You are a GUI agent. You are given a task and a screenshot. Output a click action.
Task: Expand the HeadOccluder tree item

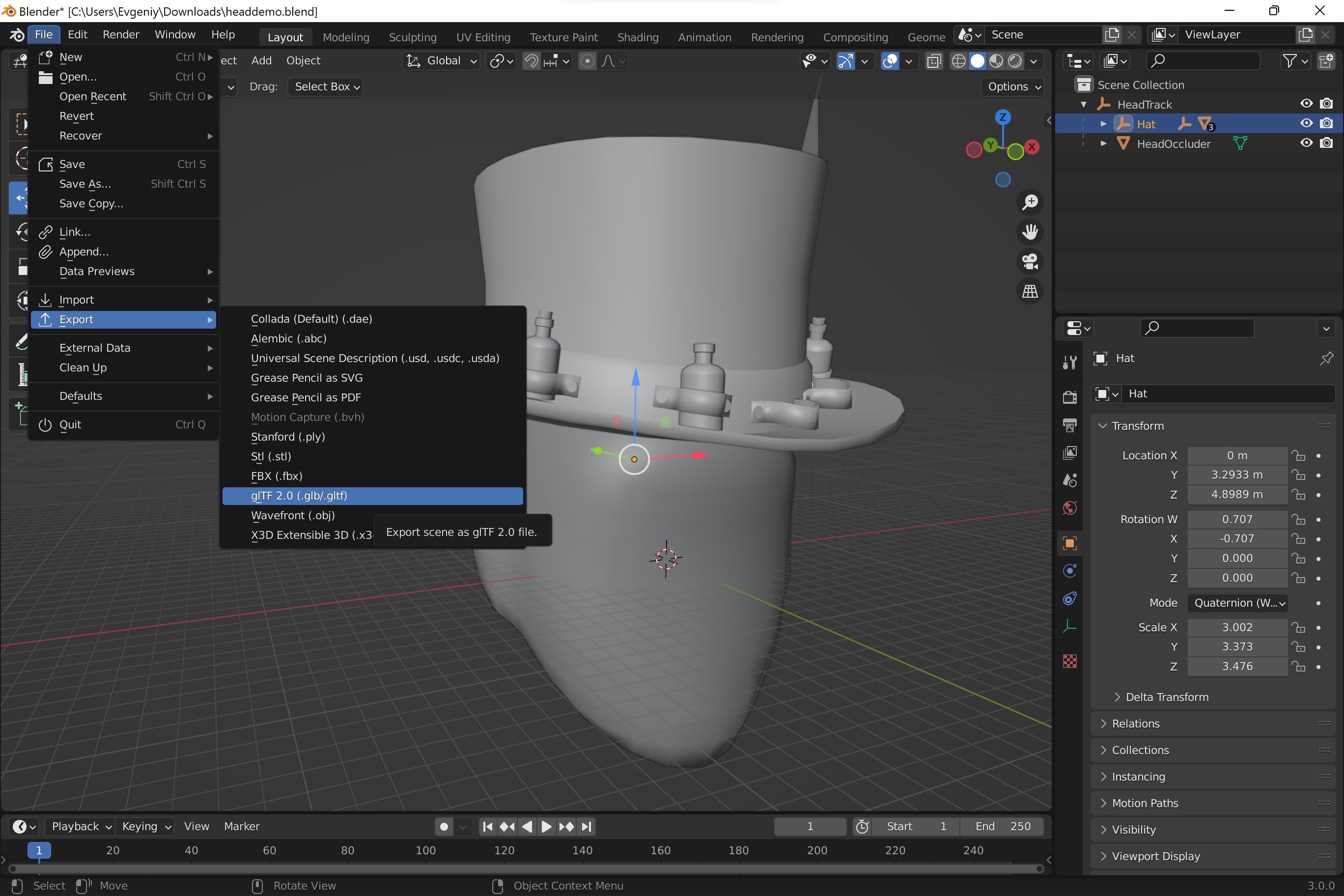[x=1103, y=143]
